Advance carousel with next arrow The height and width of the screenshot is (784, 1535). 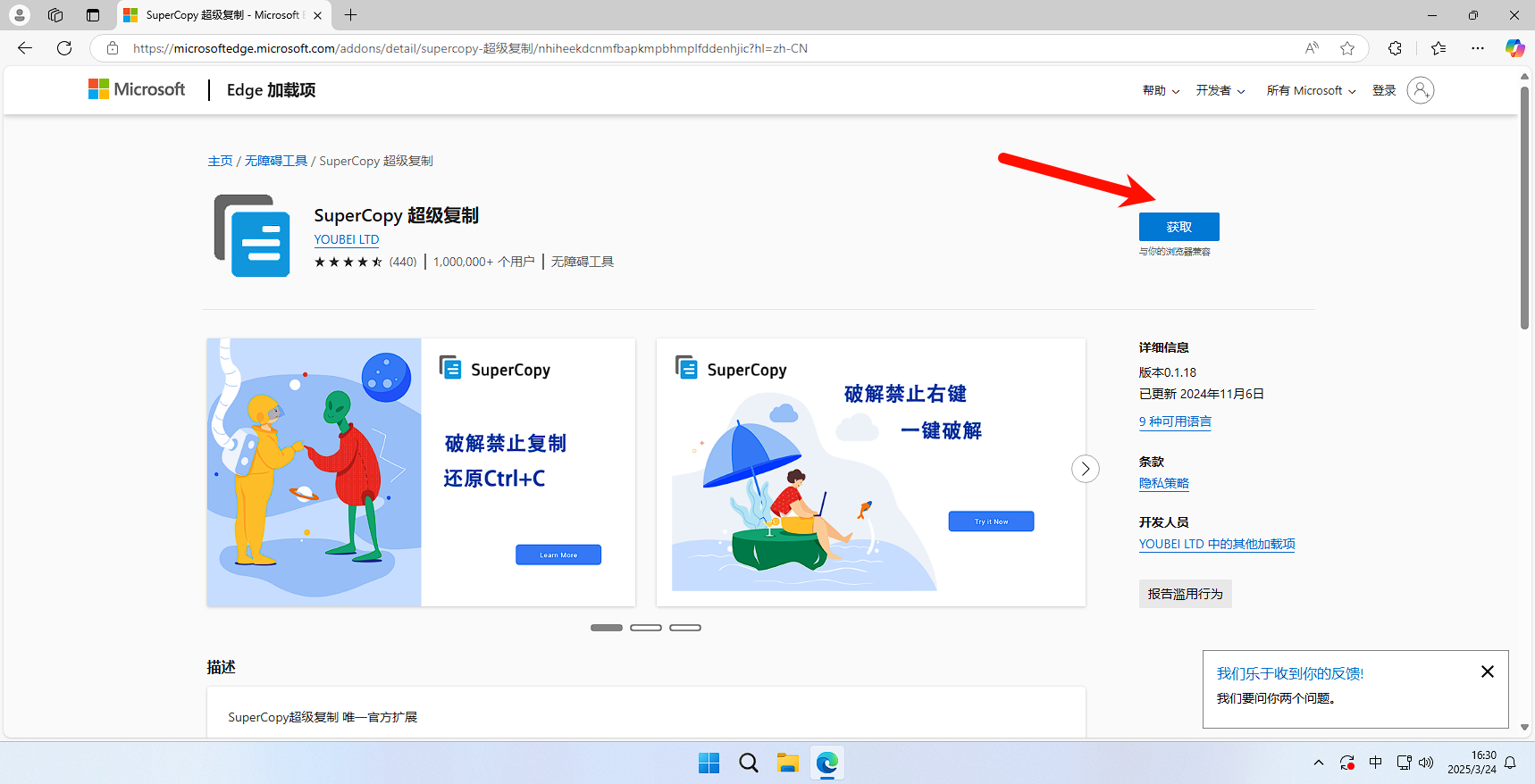click(x=1086, y=469)
